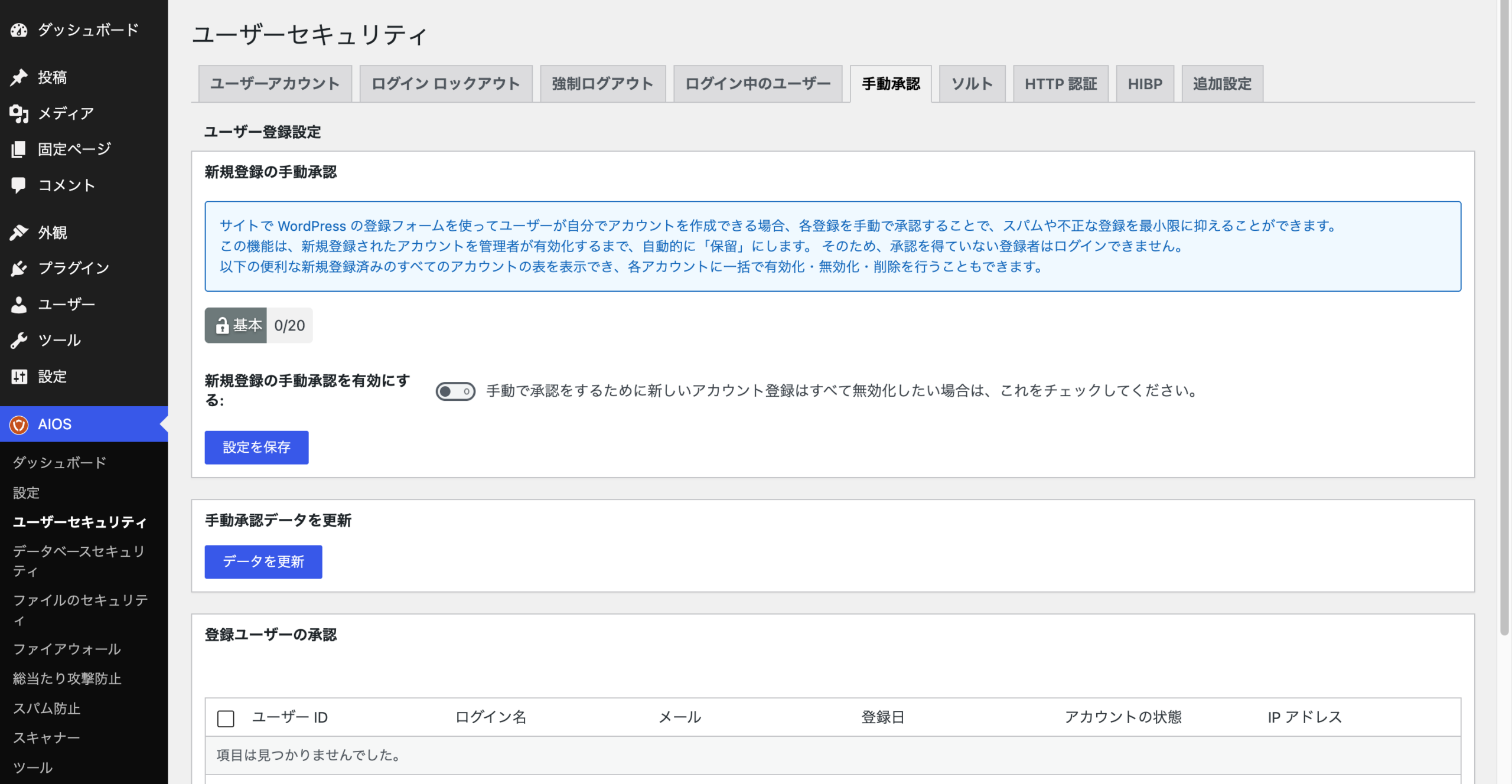Open the 投稿 menu item
This screenshot has height=784, width=1512.
84,77
